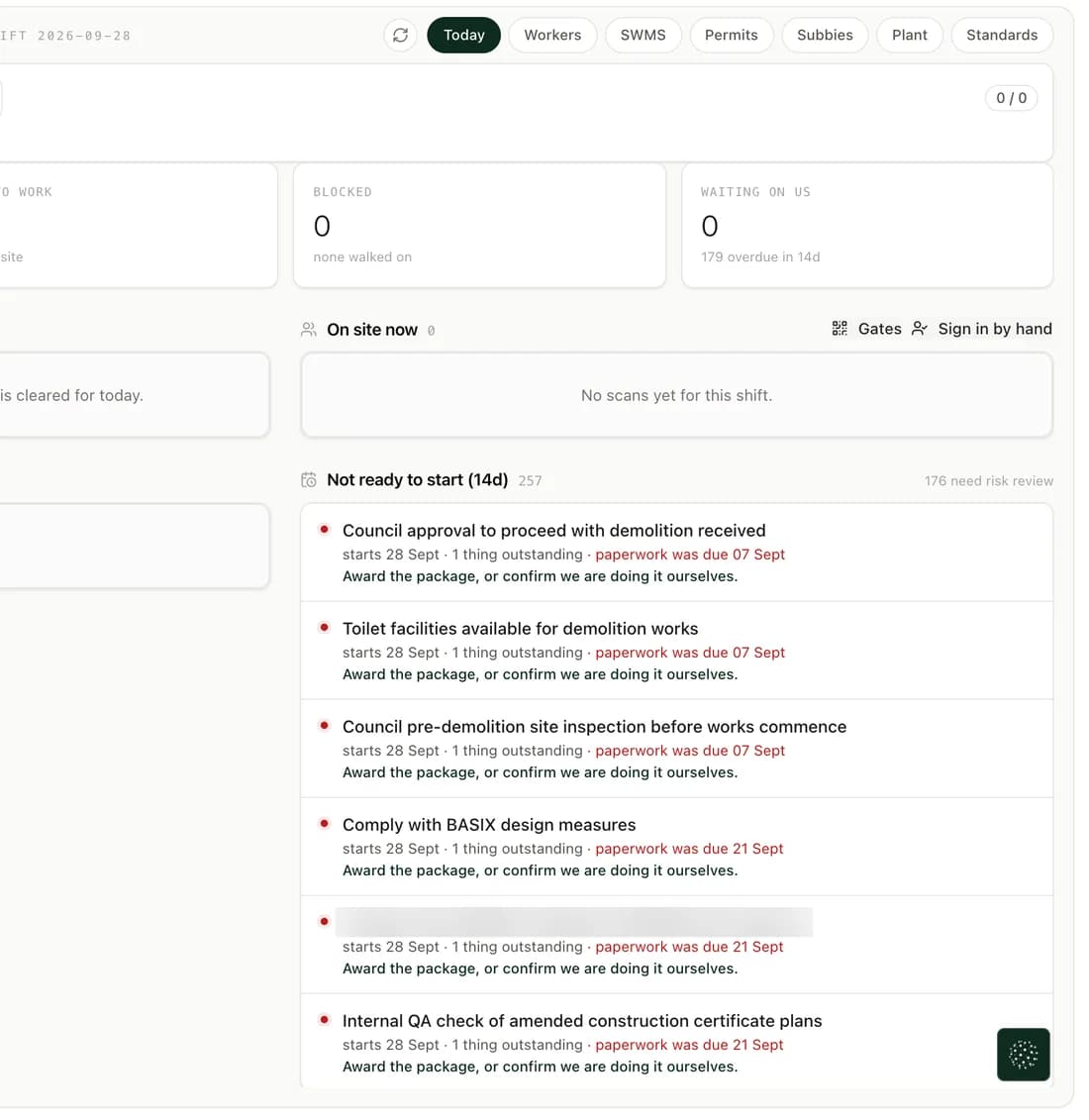Switch to the Workers tab

(x=552, y=35)
